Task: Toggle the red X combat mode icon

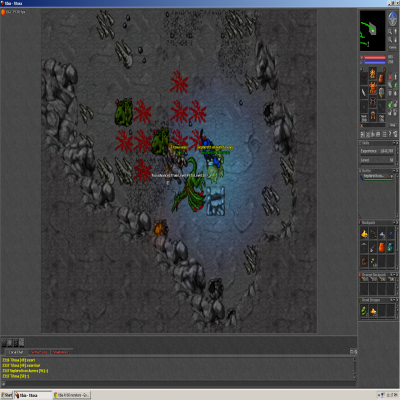Action: (x=390, y=77)
